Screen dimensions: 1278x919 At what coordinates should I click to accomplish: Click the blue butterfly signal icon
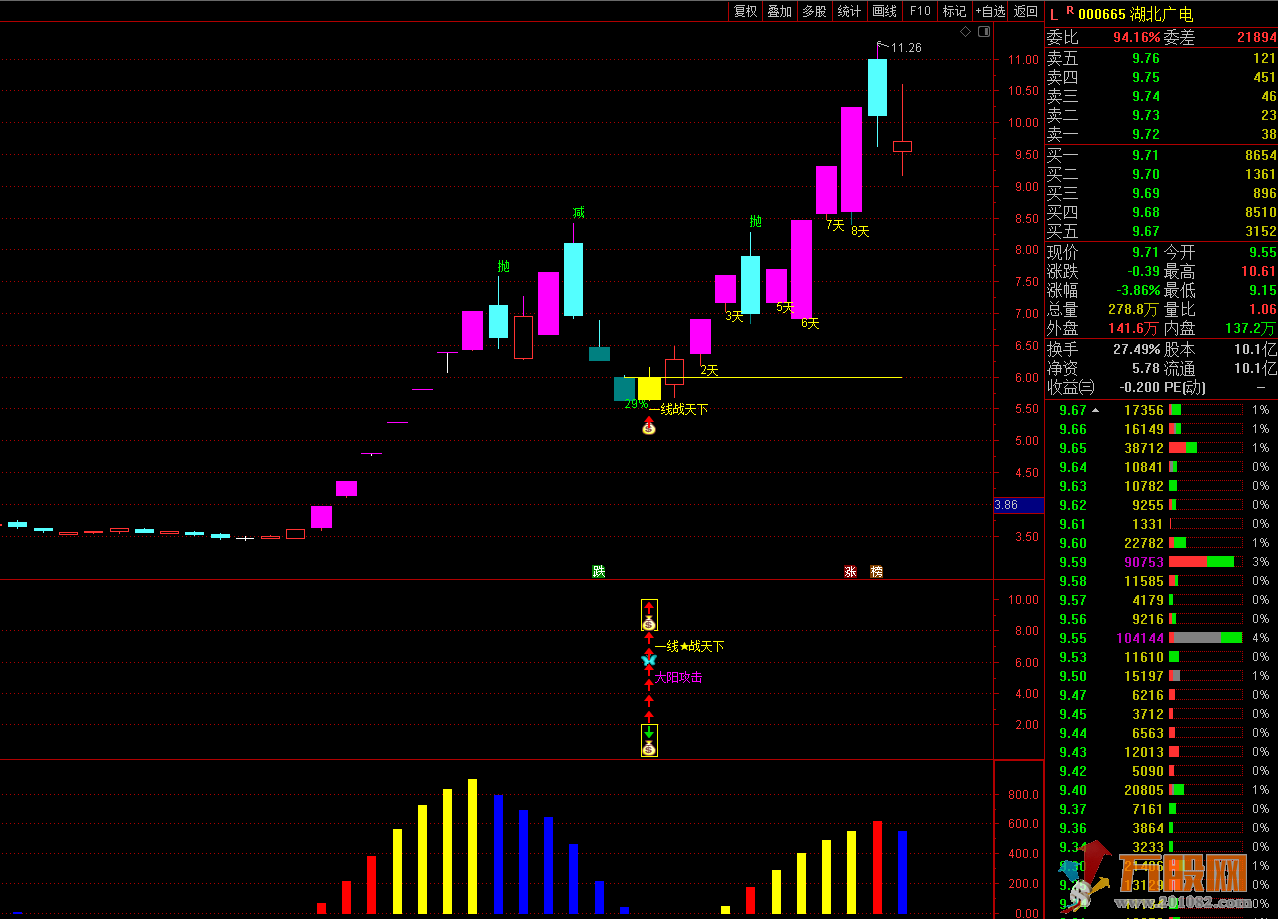[x=648, y=661]
